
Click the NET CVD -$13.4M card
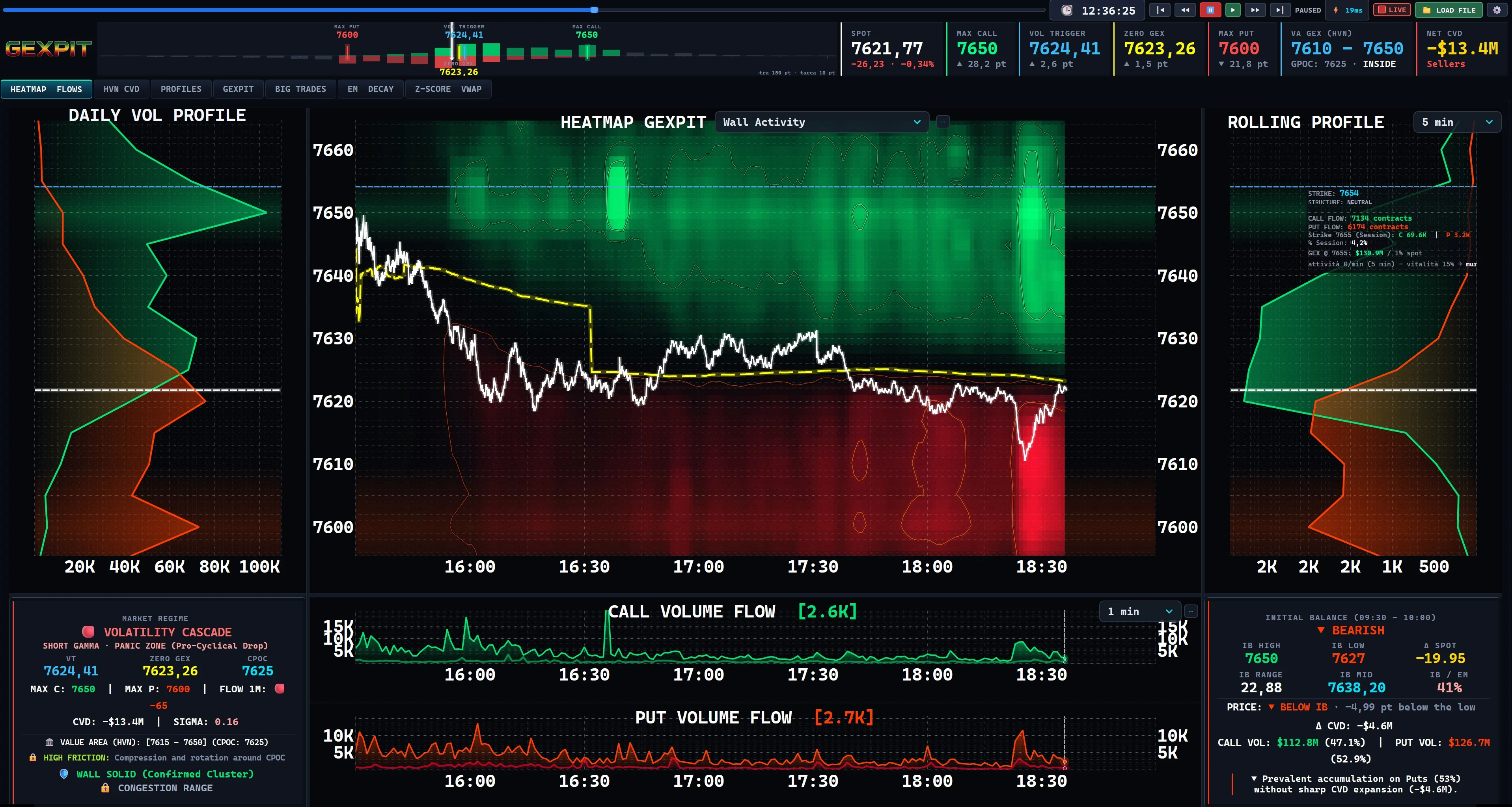[1462, 49]
